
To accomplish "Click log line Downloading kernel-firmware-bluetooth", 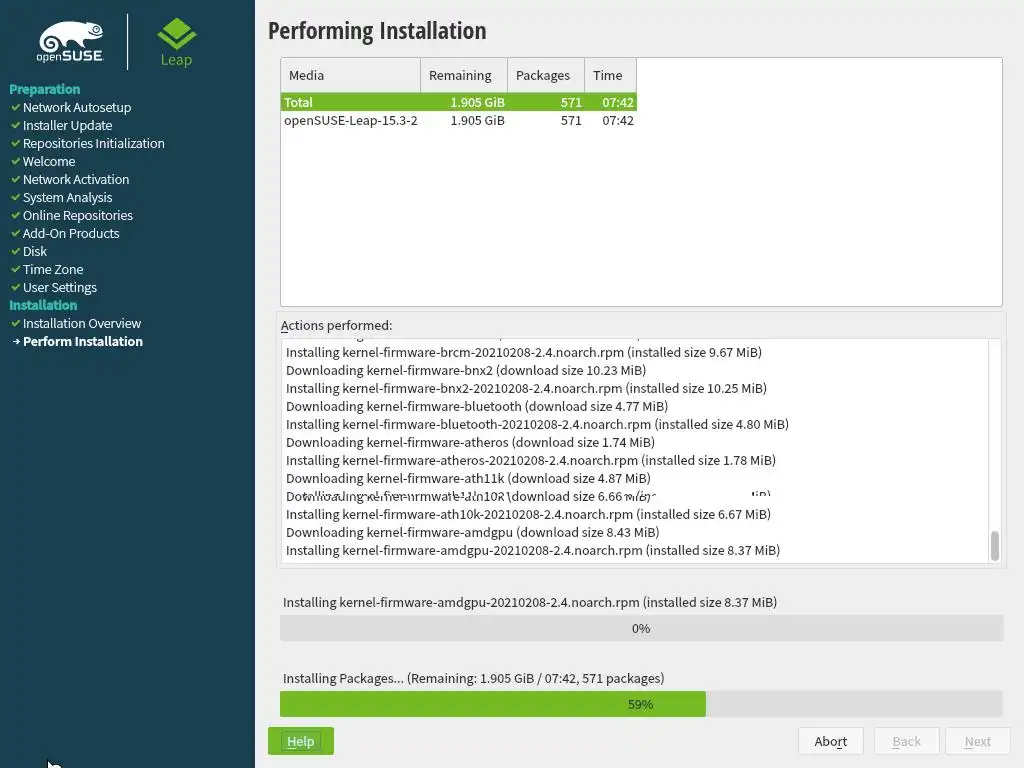I will tap(477, 406).
